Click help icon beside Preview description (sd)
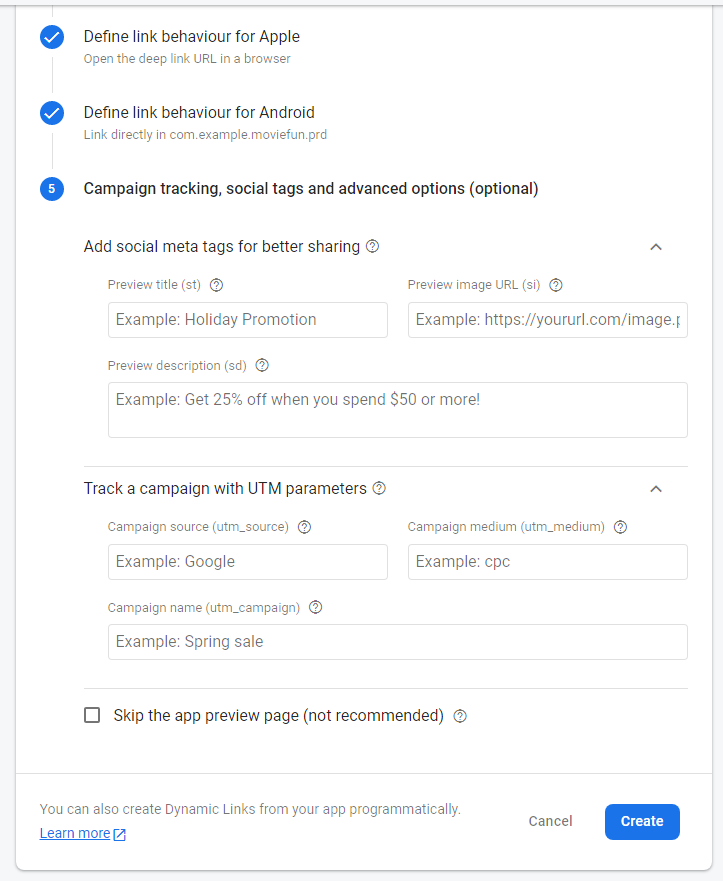The width and height of the screenshot is (723, 881). click(x=262, y=365)
